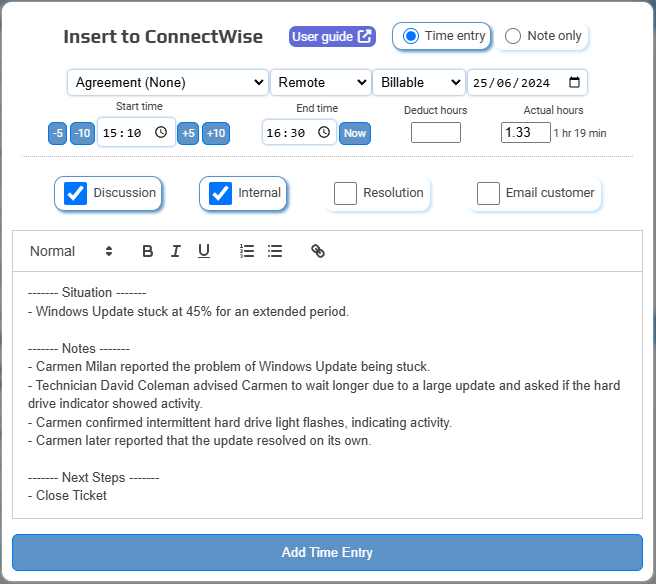656x584 pixels.
Task: Click the 'Carmen later reported' note line
Action: tap(200, 441)
